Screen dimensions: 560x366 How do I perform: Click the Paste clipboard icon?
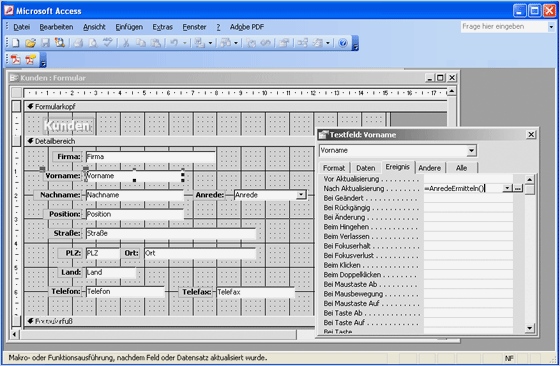point(156,43)
